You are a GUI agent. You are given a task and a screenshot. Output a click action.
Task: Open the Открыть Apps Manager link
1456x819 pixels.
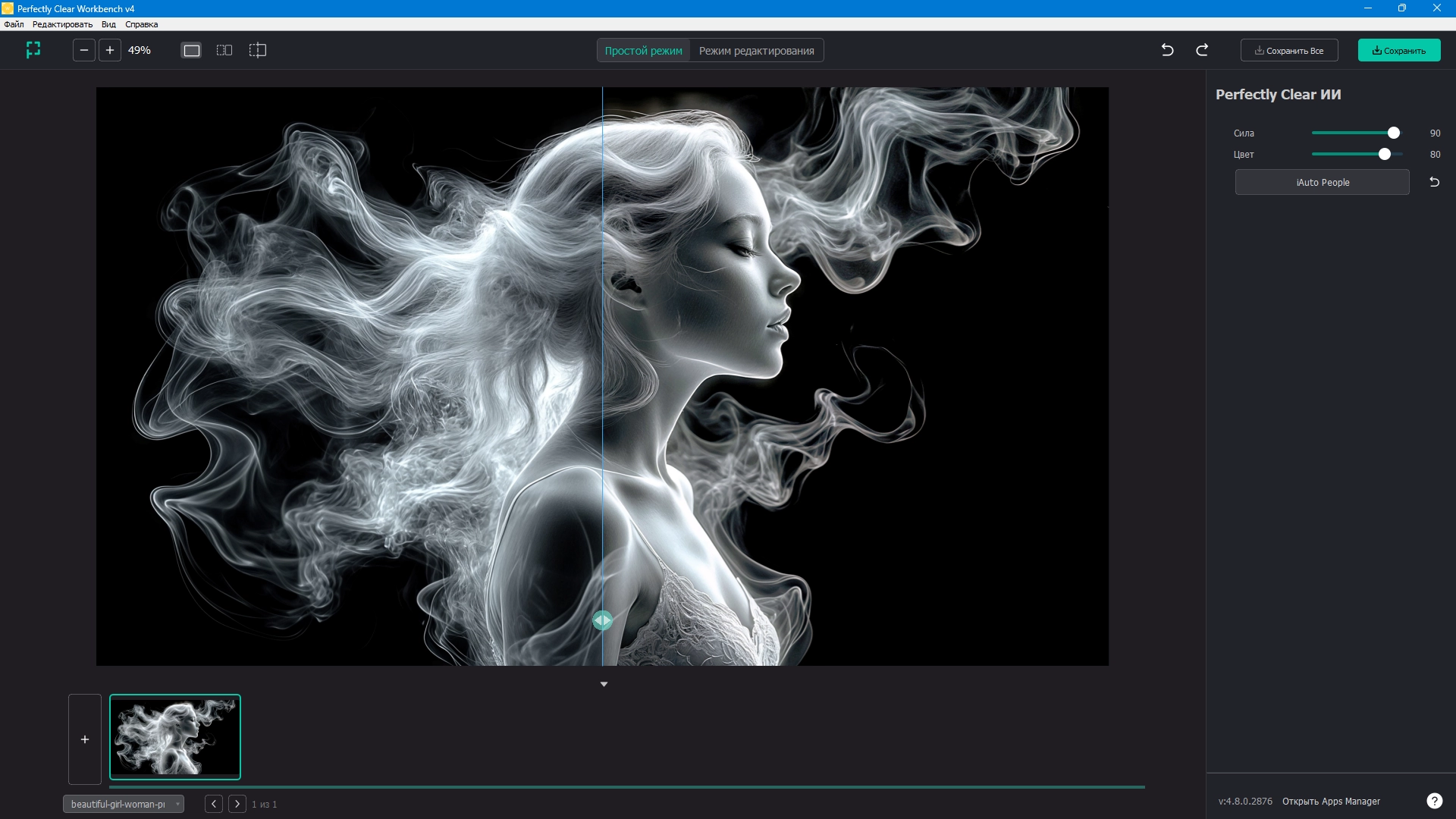pos(1331,802)
